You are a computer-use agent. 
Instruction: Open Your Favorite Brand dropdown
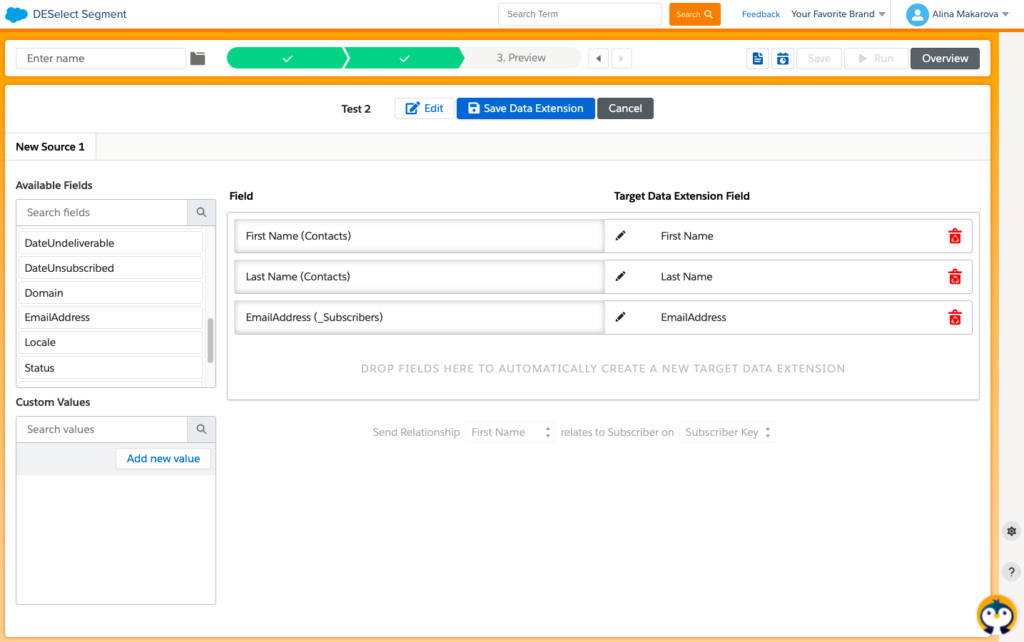point(838,15)
